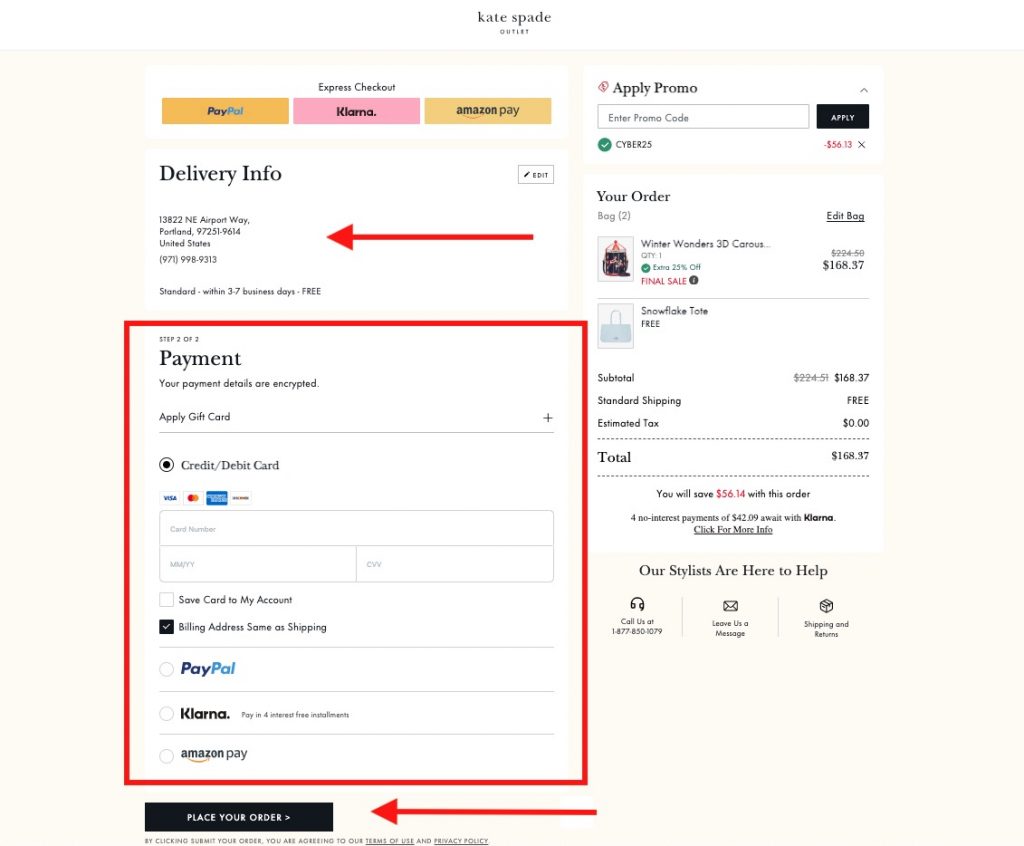
Task: Uncheck Billing Address Same as Shipping
Action: [167, 626]
